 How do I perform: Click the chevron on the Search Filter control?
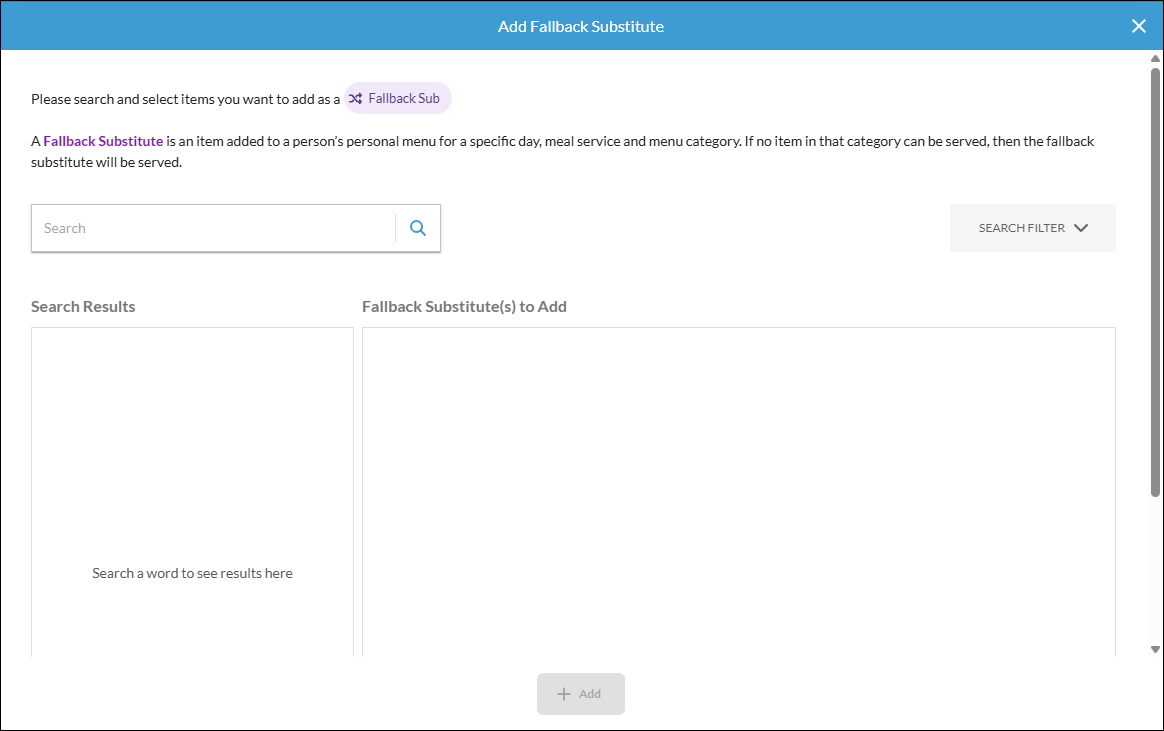(x=1081, y=228)
